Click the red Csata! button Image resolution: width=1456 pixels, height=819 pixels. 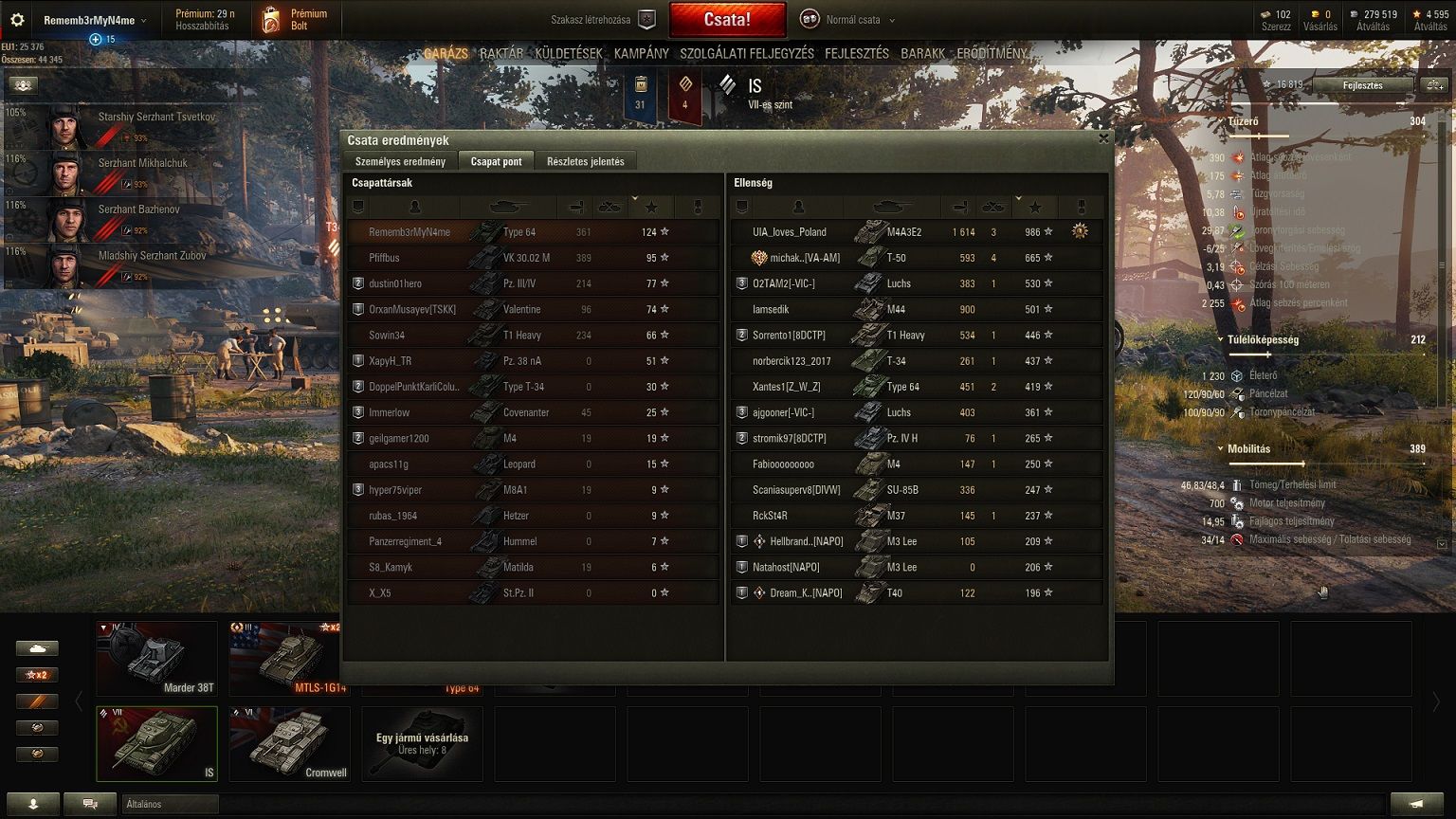pyautogui.click(x=727, y=19)
